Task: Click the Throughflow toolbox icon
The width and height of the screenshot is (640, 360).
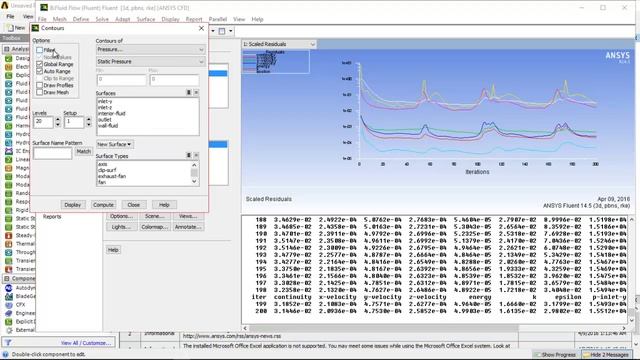Action: click(8, 252)
